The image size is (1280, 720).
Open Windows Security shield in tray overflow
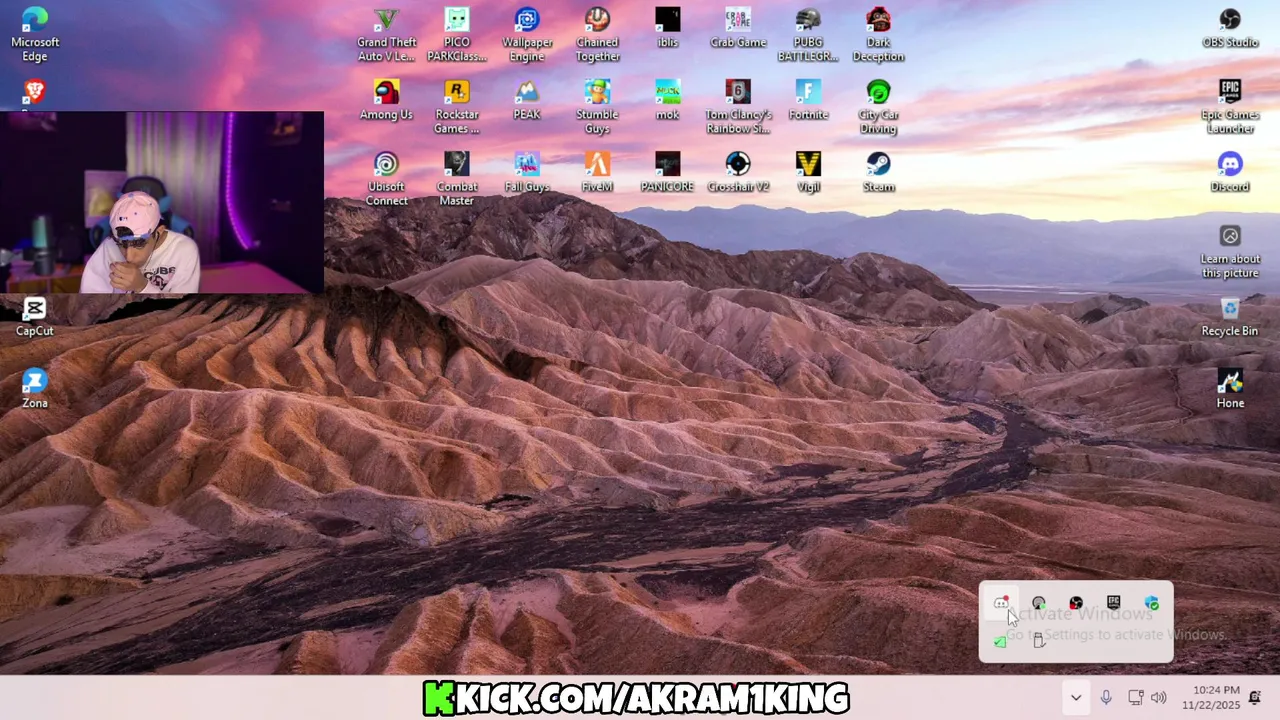point(1151,603)
